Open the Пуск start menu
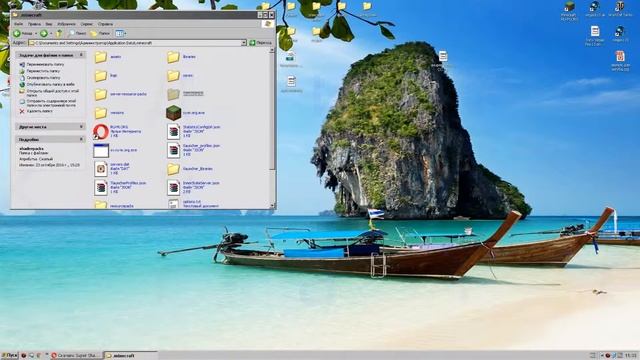 pos(10,356)
